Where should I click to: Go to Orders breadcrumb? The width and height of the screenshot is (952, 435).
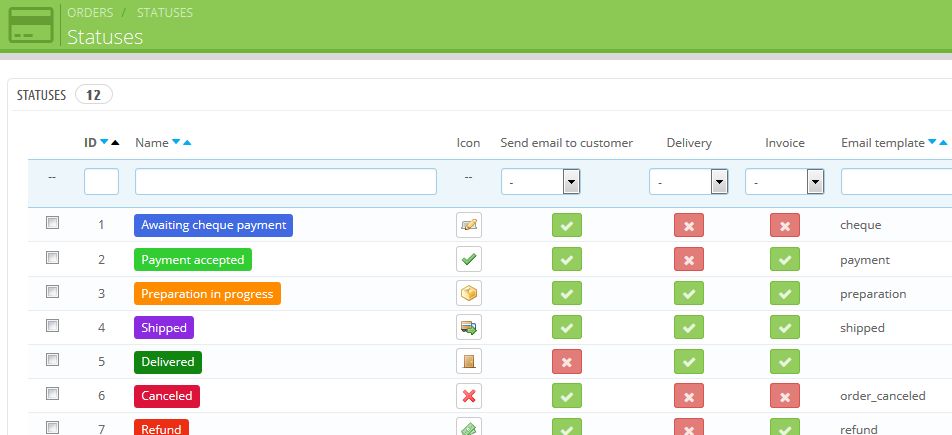[90, 12]
